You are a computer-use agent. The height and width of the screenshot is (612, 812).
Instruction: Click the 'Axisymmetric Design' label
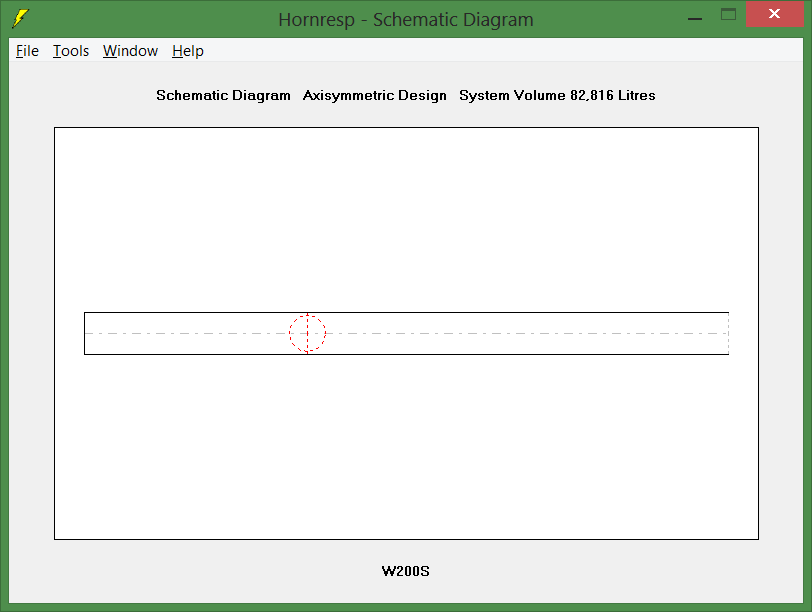tap(374, 95)
